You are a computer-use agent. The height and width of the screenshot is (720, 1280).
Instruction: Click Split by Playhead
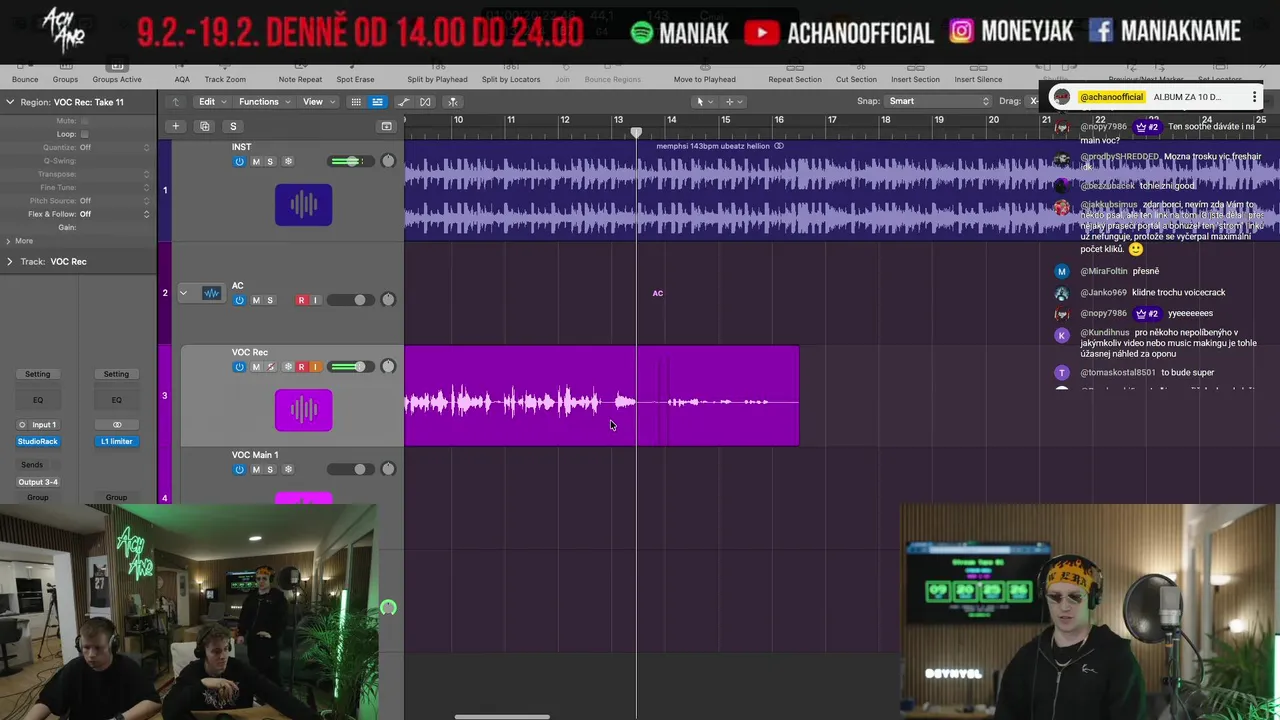coord(437,79)
